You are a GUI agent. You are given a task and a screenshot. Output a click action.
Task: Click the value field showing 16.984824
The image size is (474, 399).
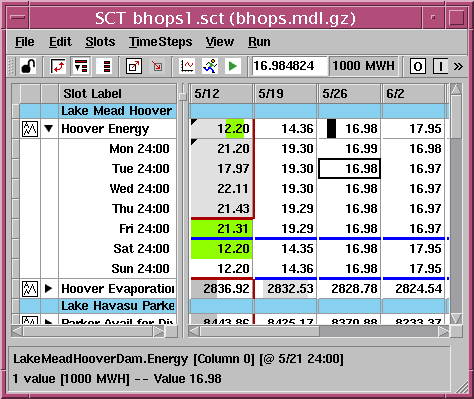pos(289,66)
